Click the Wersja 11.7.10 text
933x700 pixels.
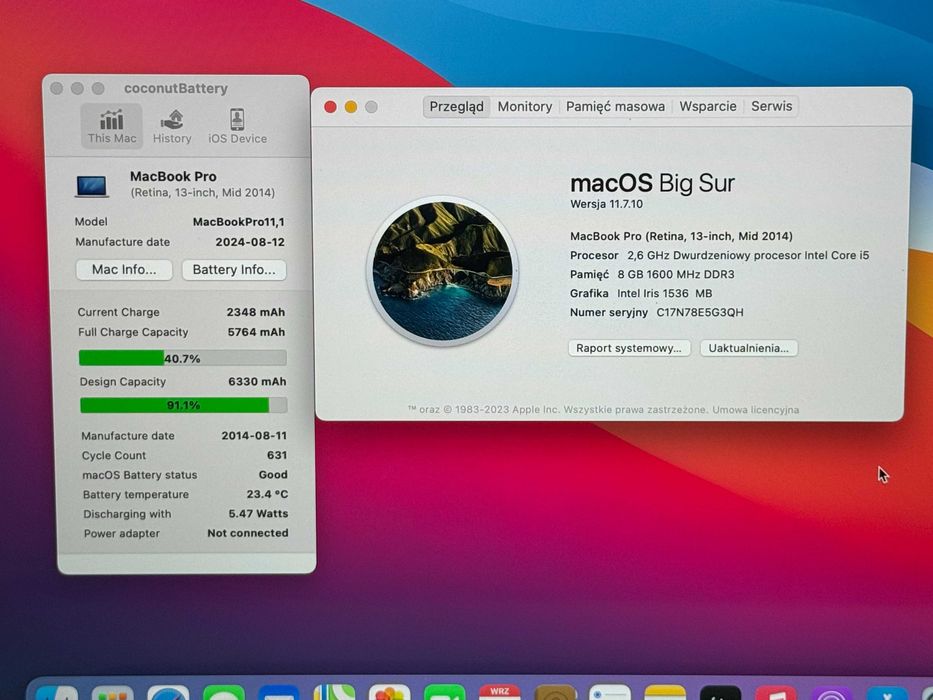(606, 204)
